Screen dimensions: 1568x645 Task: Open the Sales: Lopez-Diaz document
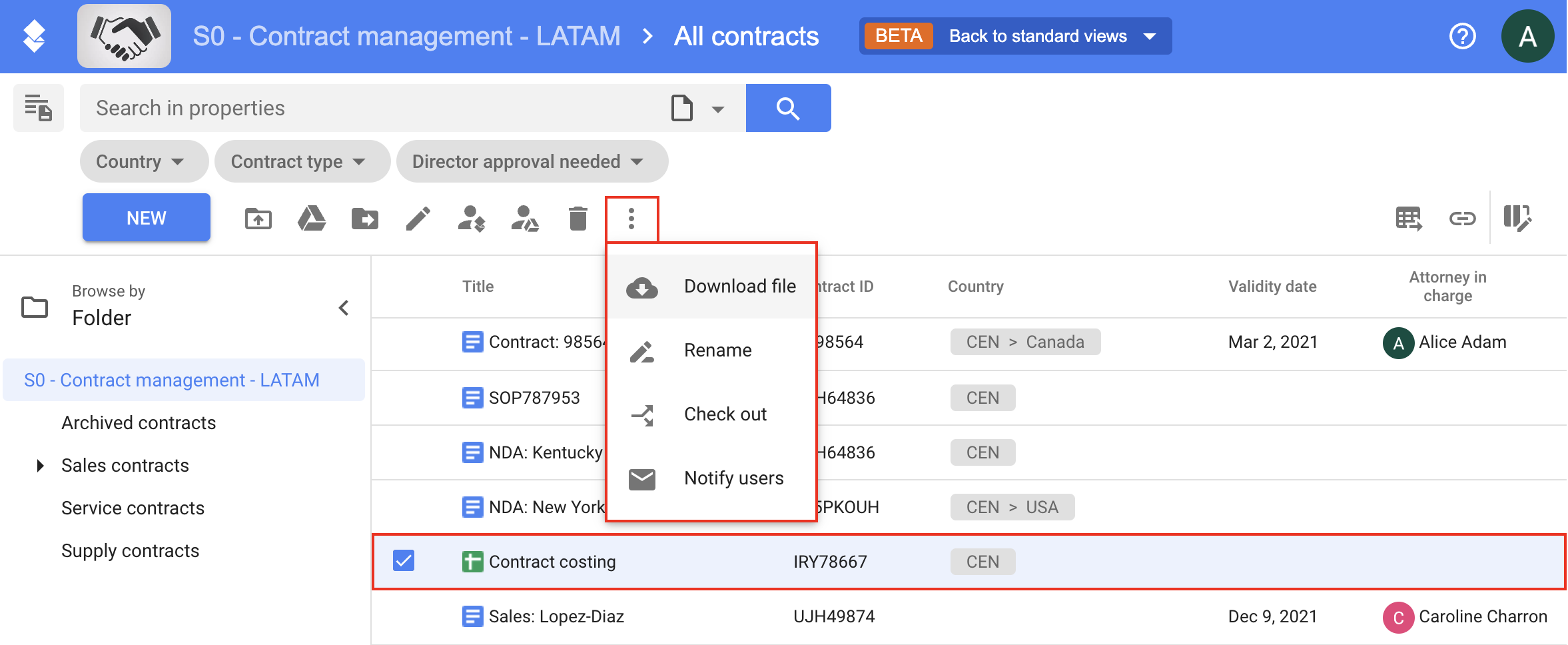[x=556, y=616]
